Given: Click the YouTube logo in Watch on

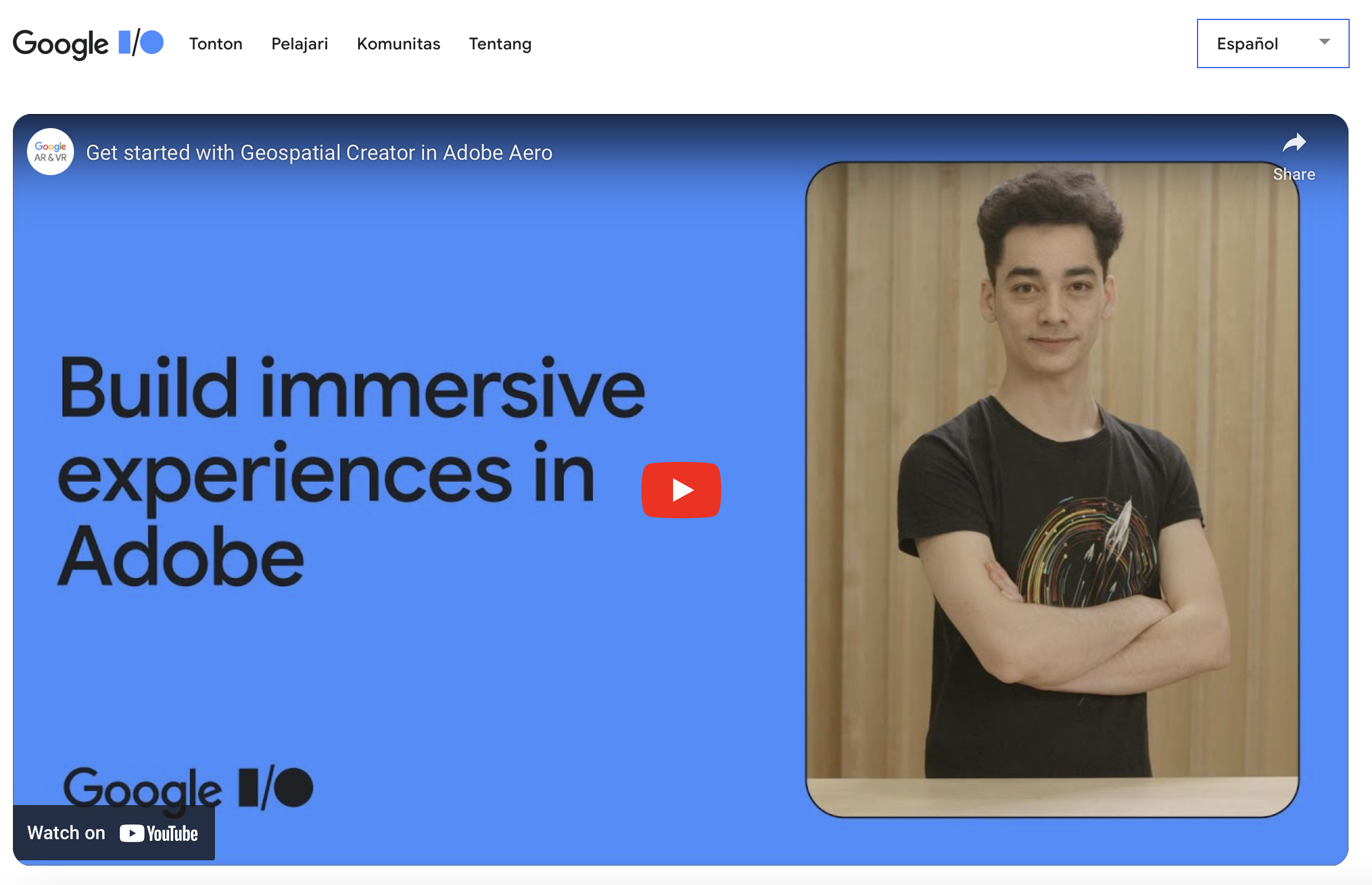Looking at the screenshot, I should tap(159, 833).
